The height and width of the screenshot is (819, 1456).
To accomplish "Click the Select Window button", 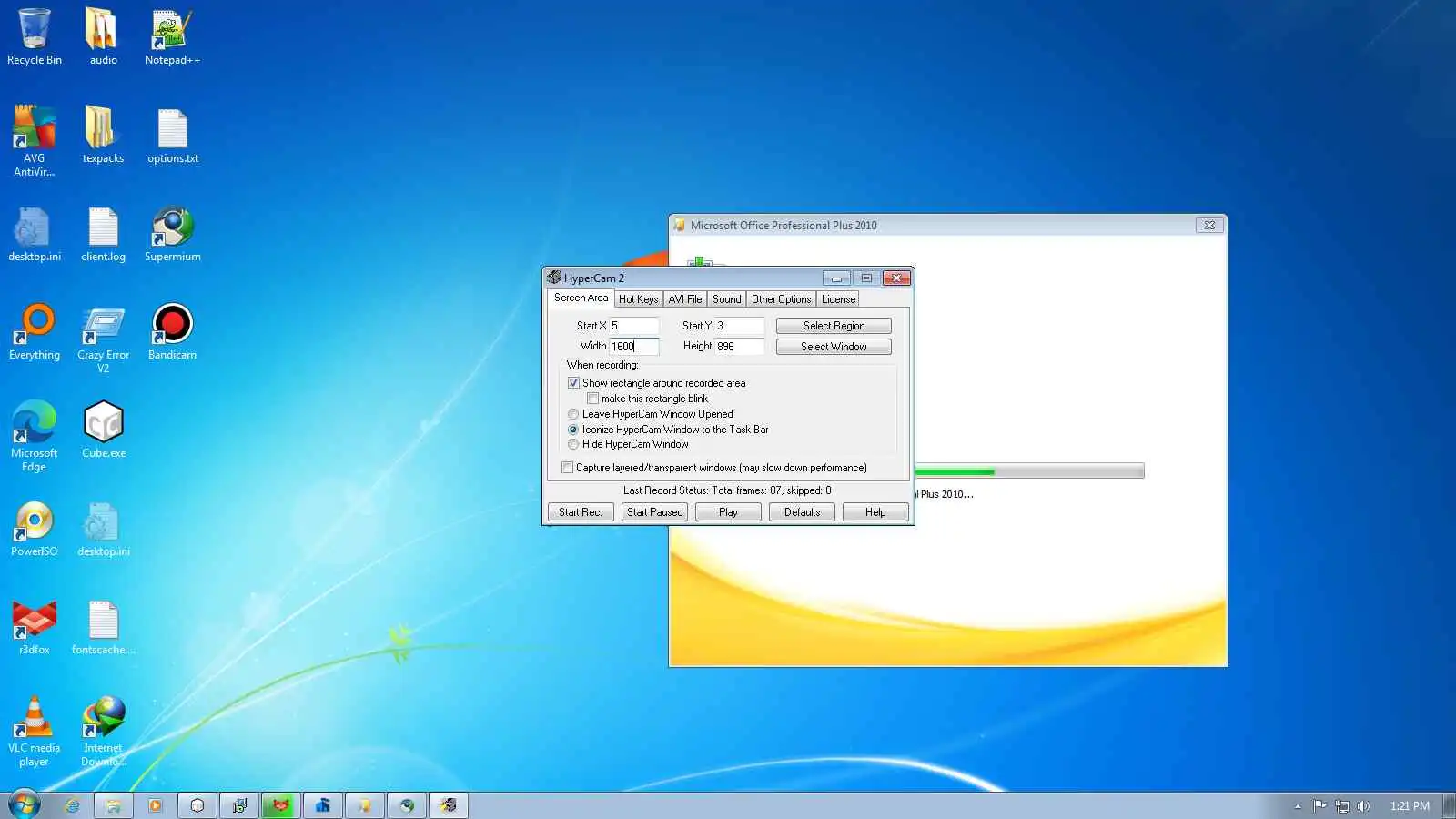I will tap(834, 347).
